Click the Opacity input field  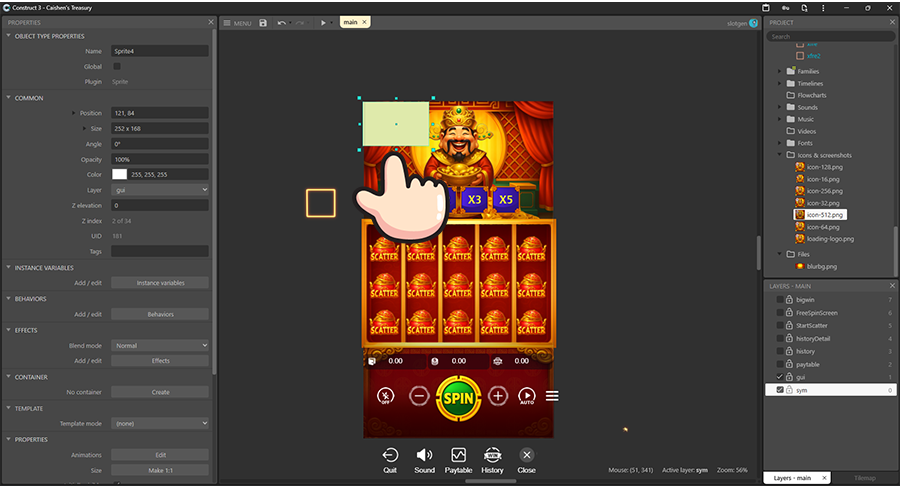(160, 159)
